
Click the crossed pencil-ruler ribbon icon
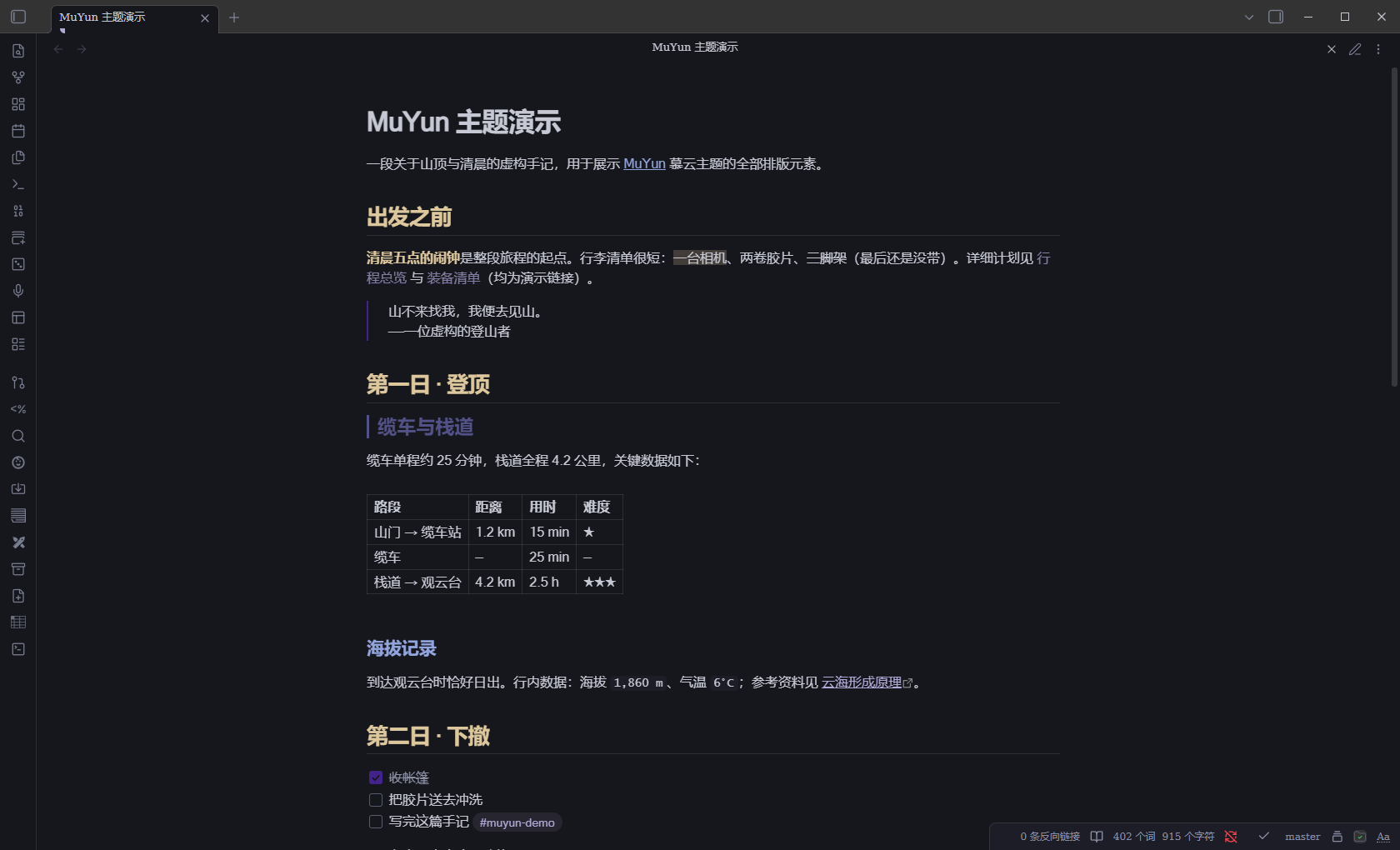[18, 542]
